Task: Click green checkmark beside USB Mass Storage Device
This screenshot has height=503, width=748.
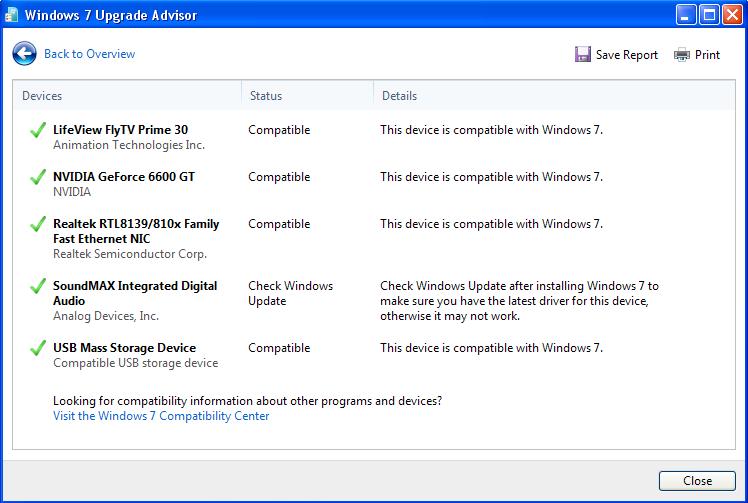Action: (x=38, y=348)
